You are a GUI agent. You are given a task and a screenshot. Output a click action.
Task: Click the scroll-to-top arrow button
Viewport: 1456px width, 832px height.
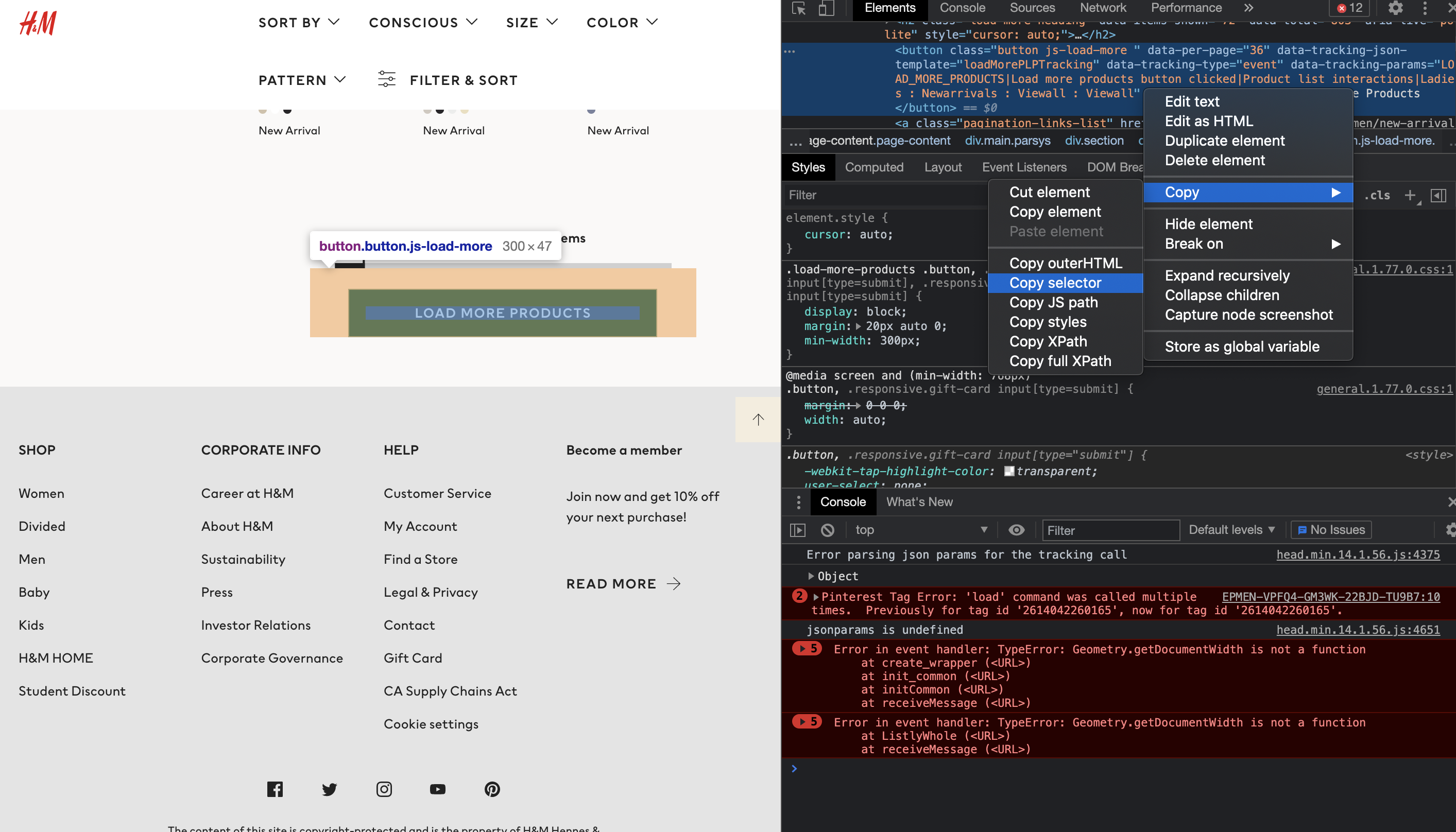pos(758,420)
